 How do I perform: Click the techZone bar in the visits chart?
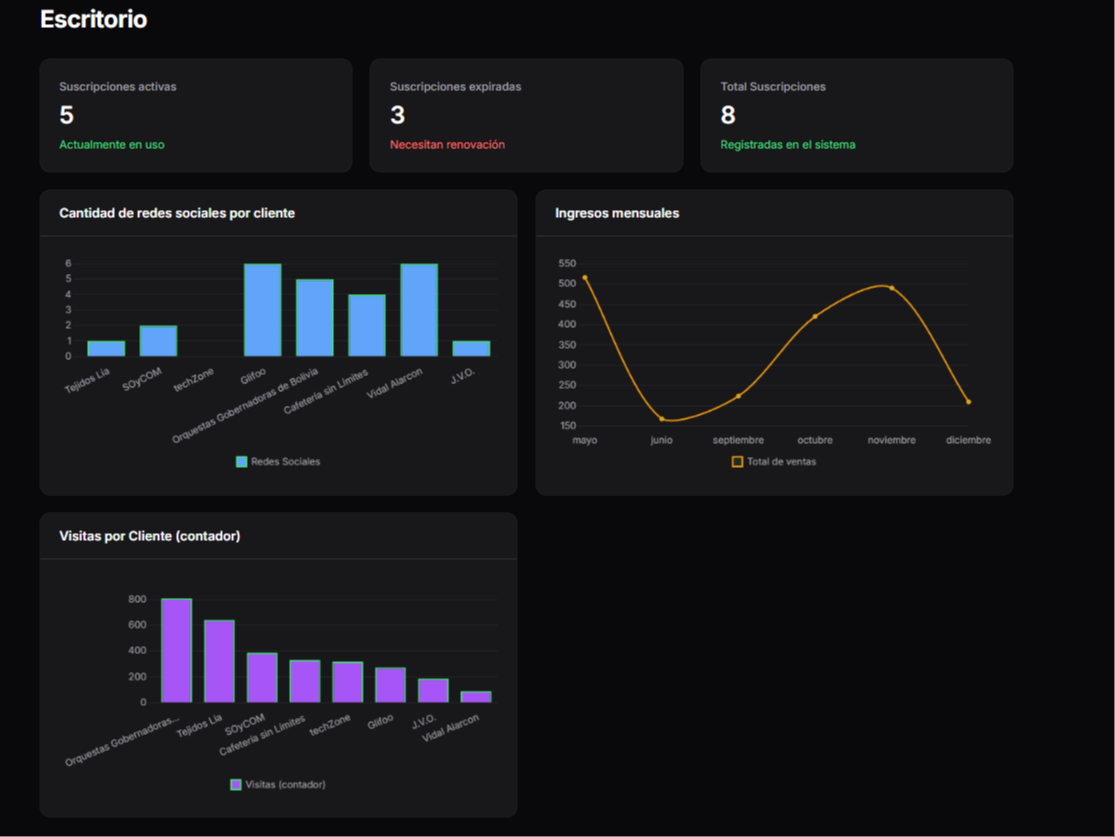click(x=347, y=682)
